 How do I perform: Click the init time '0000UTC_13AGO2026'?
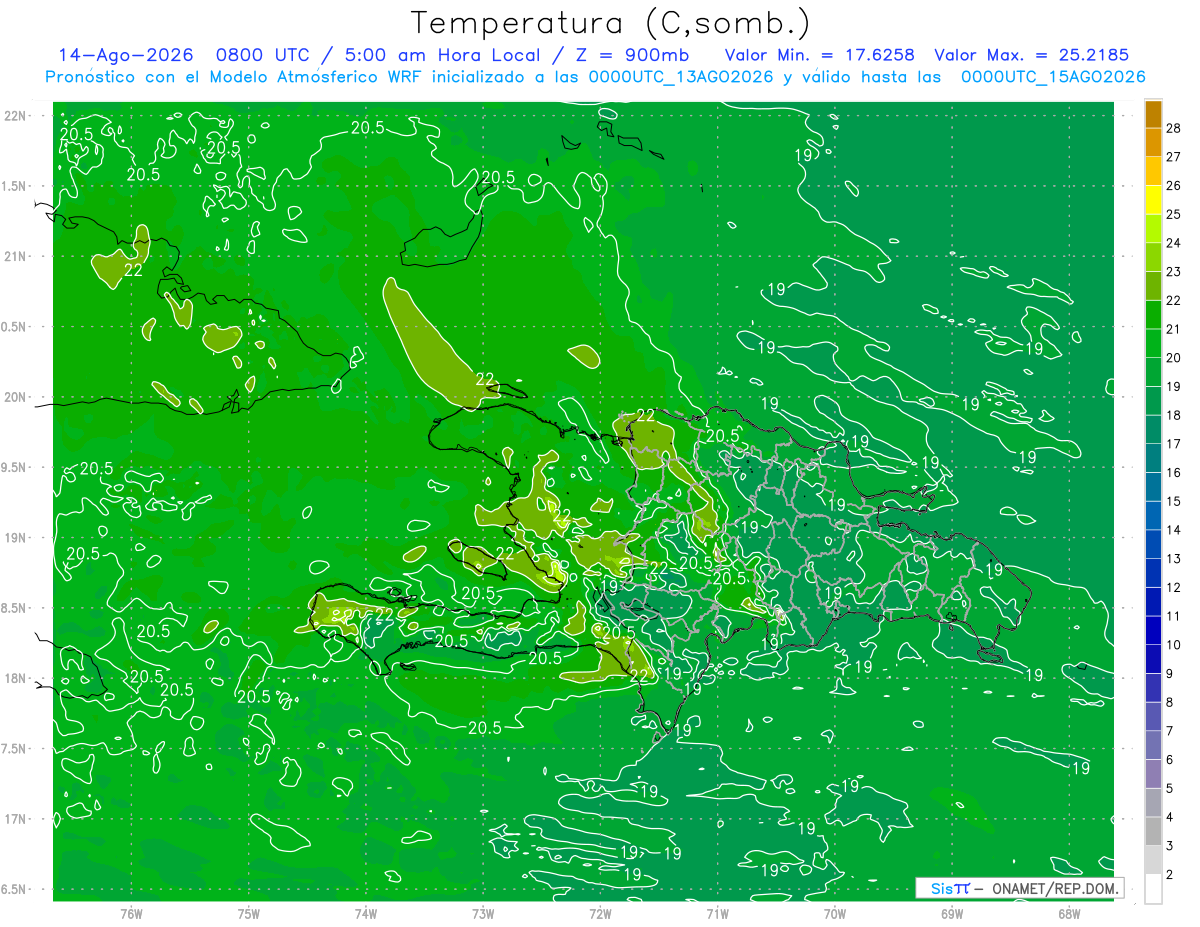[681, 77]
